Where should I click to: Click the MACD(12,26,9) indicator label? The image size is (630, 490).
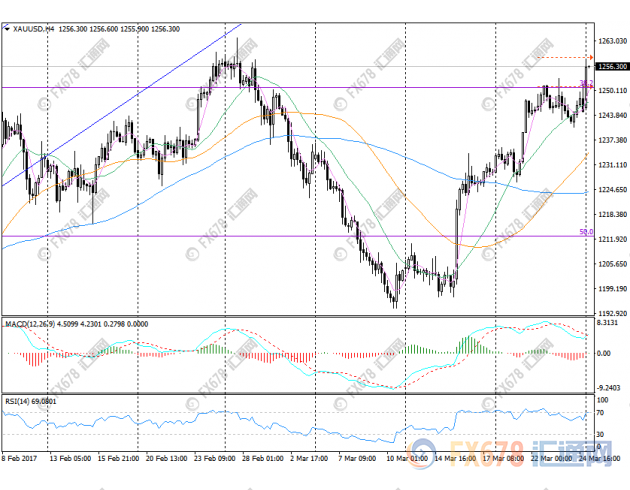[x=33, y=325]
